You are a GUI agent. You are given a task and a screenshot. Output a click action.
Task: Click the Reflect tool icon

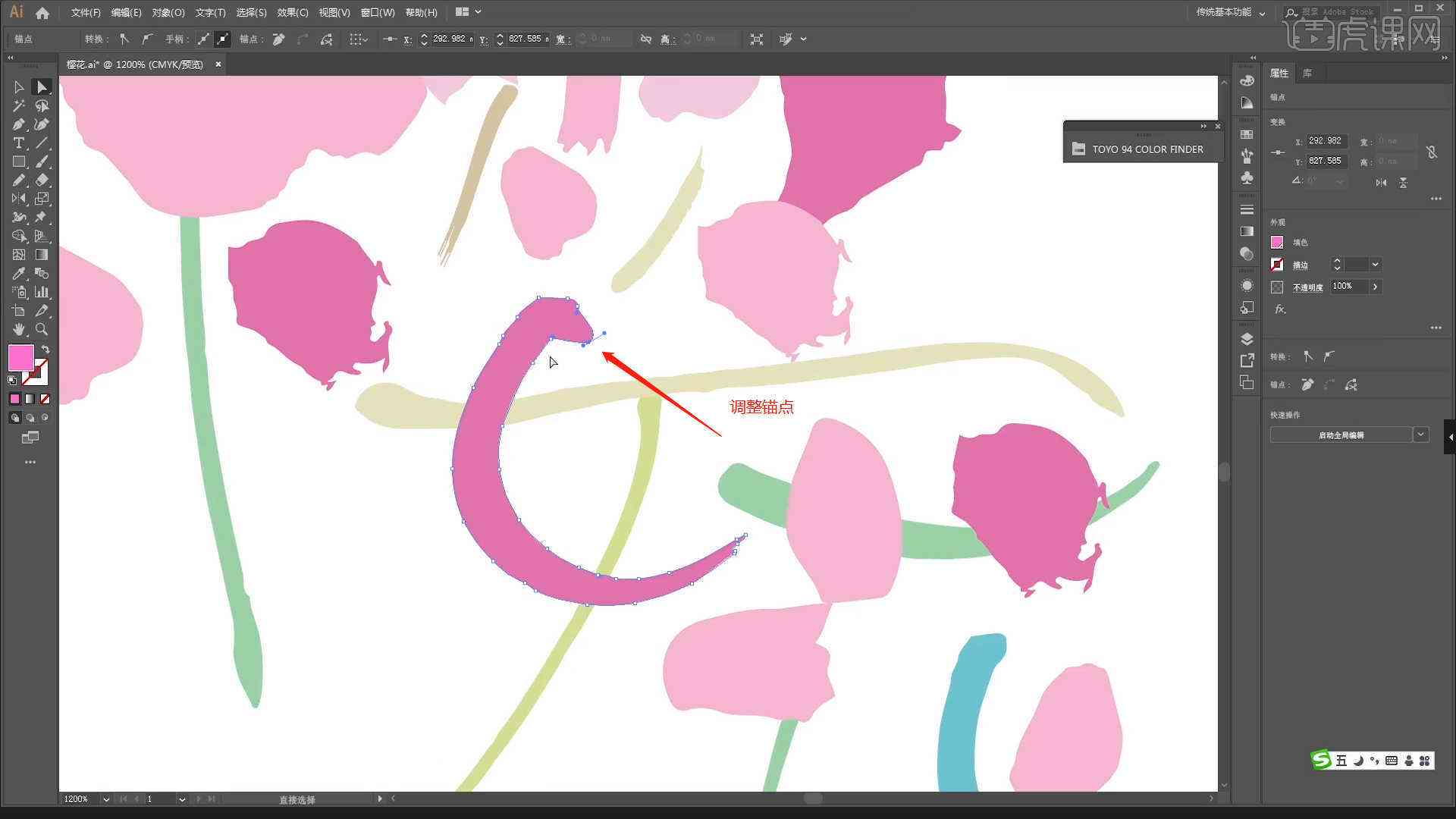click(x=17, y=198)
